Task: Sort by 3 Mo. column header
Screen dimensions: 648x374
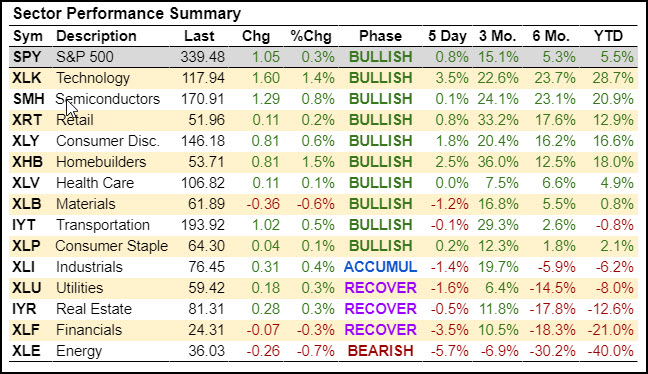Action: pyautogui.click(x=498, y=36)
